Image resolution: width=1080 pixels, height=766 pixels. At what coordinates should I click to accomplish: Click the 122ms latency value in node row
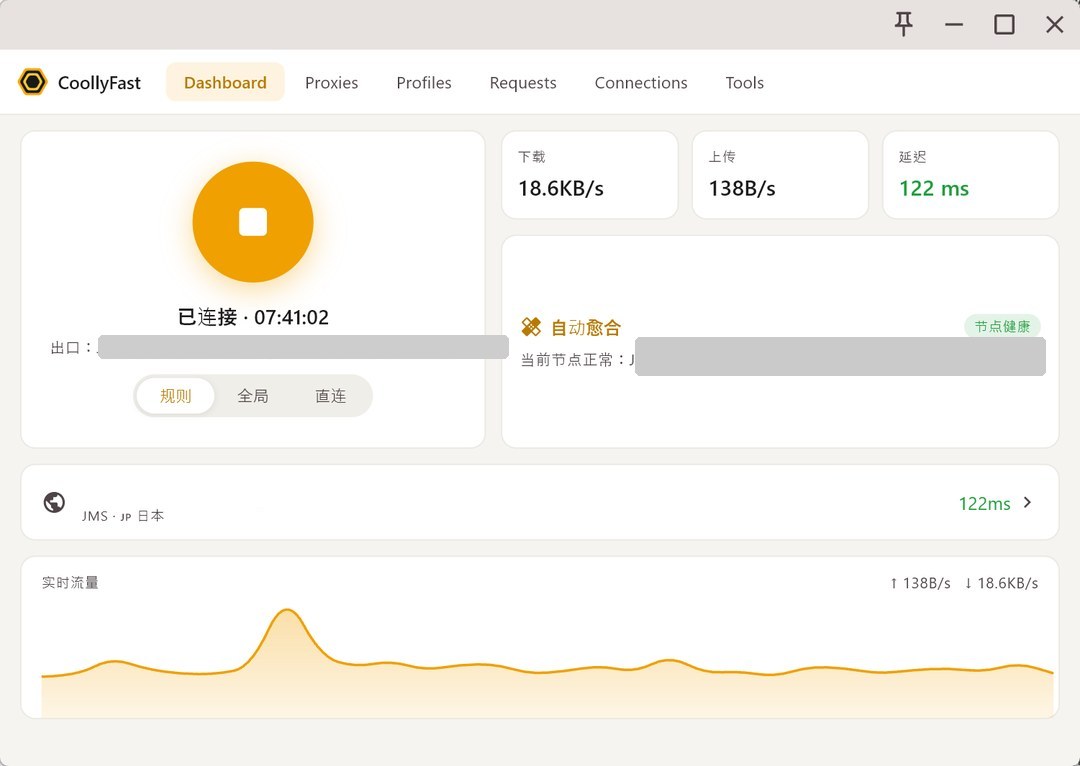(984, 504)
